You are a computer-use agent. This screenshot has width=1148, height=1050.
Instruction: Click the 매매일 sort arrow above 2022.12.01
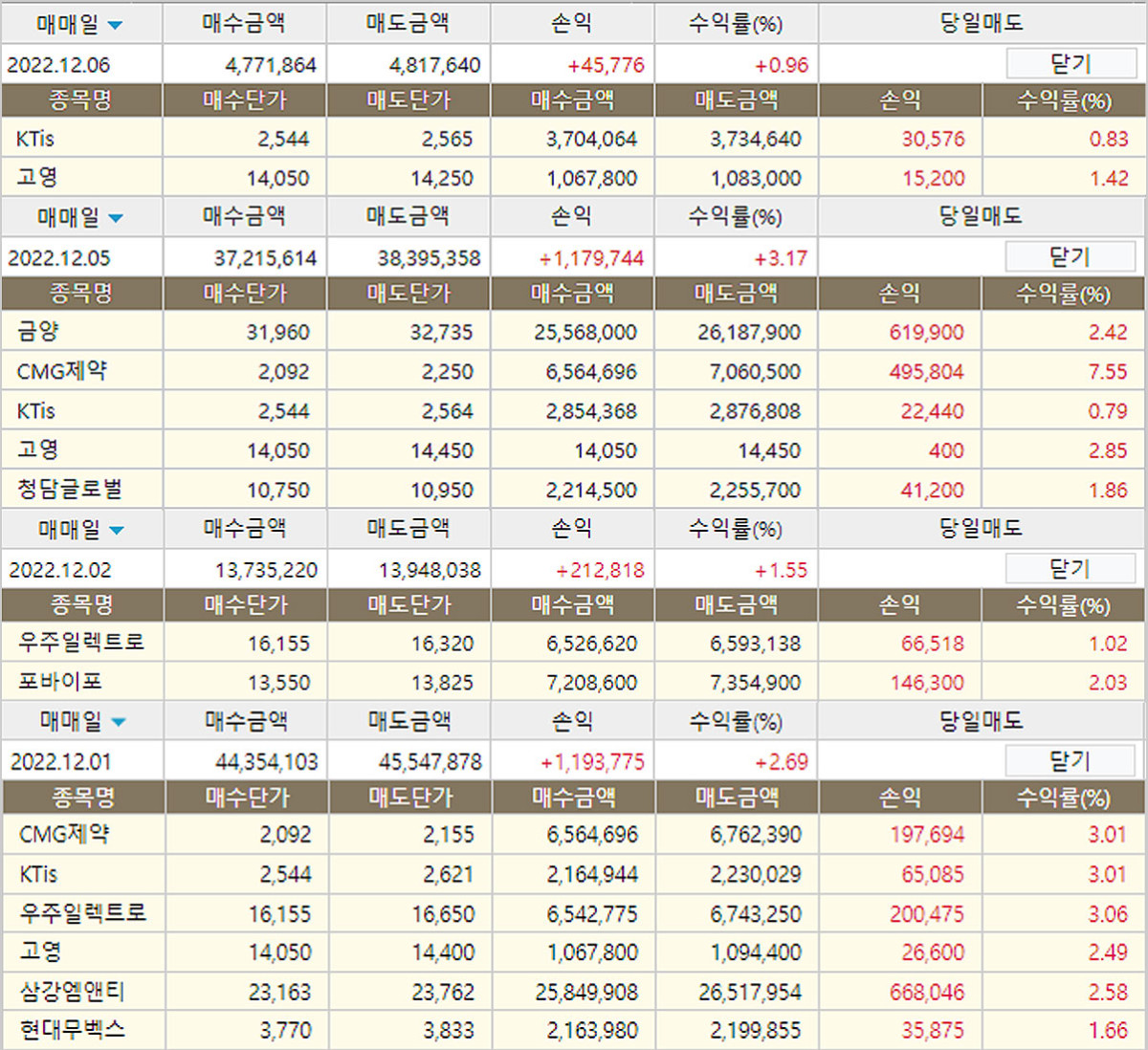click(x=117, y=722)
